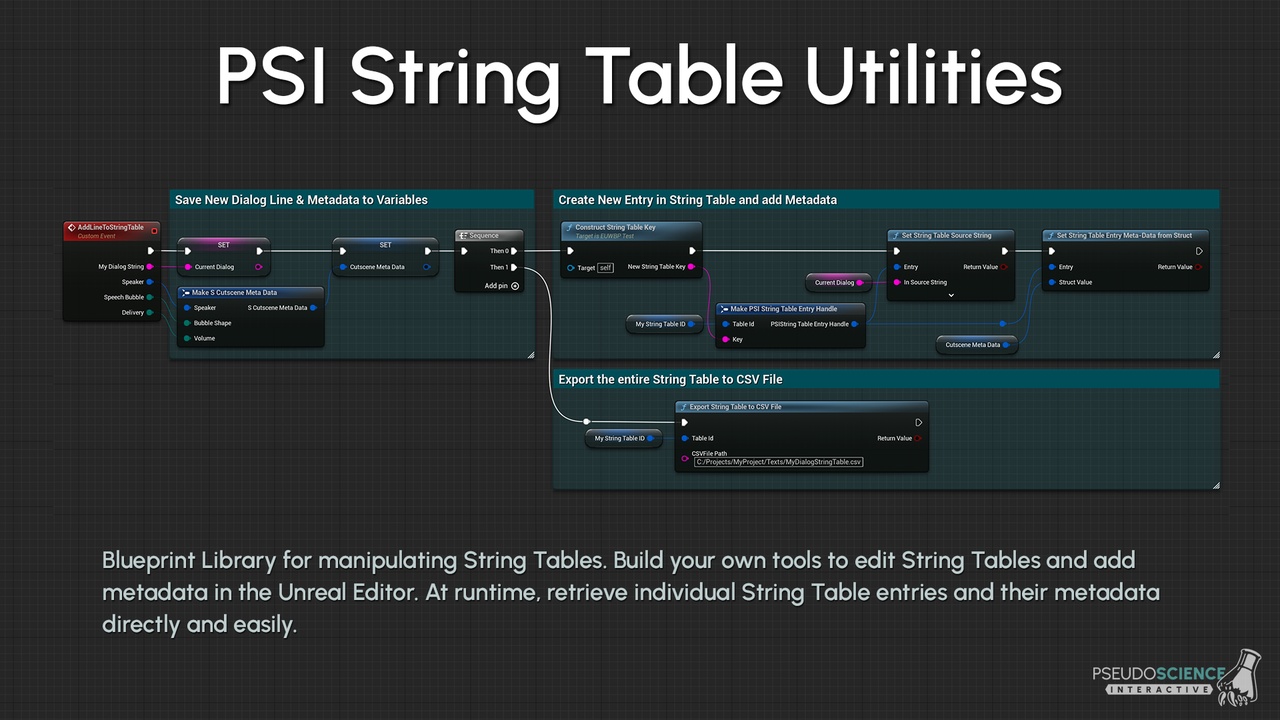Click the CSVFile Path input pin
This screenshot has height=720, width=1280.
[x=685, y=458]
